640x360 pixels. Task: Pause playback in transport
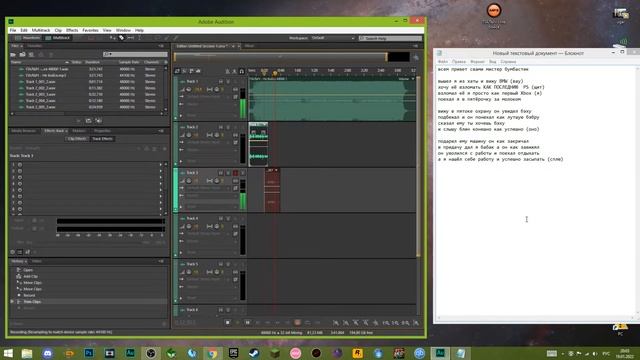click(x=247, y=322)
